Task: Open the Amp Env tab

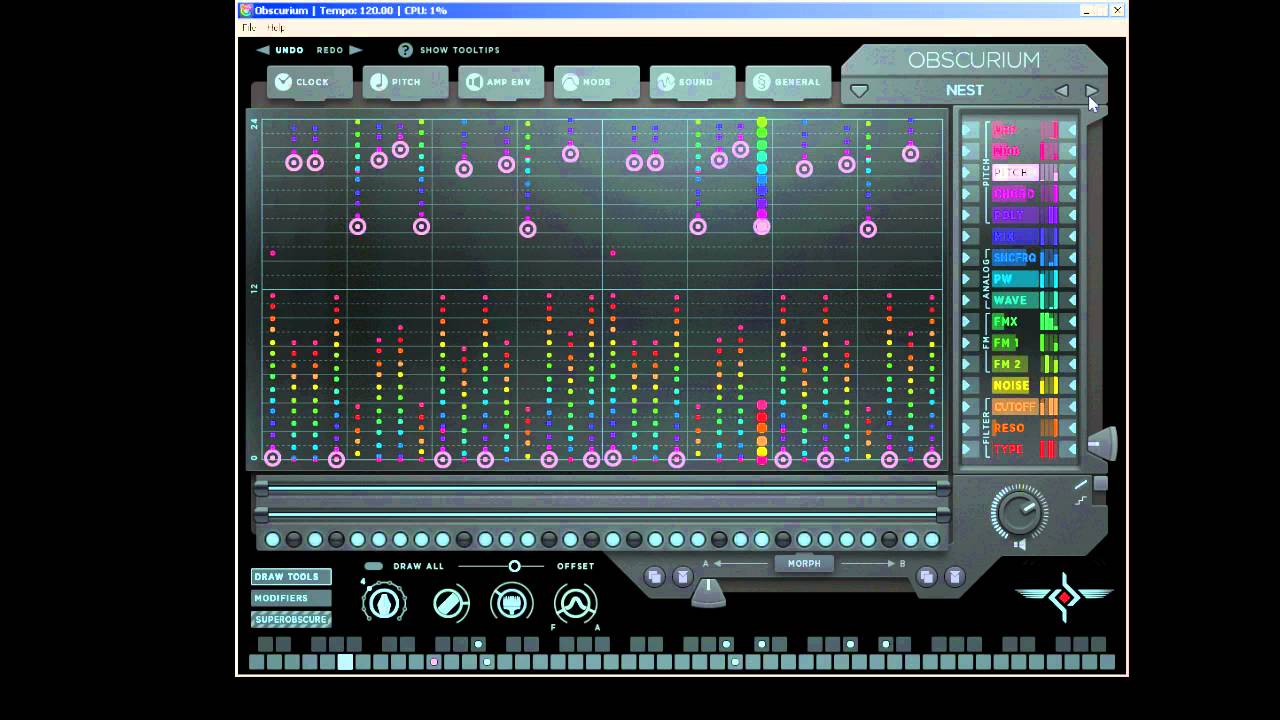Action: point(501,82)
